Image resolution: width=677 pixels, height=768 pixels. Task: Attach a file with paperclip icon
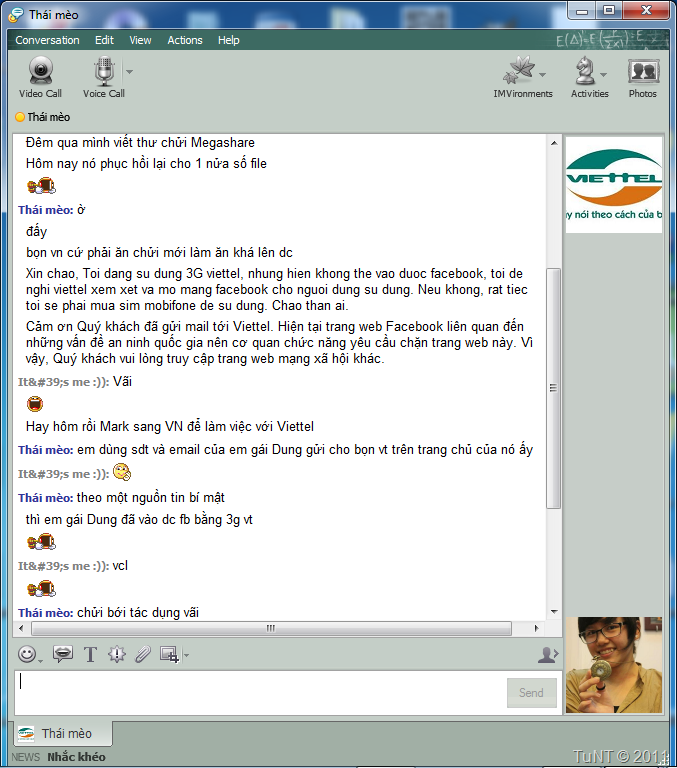coord(143,654)
